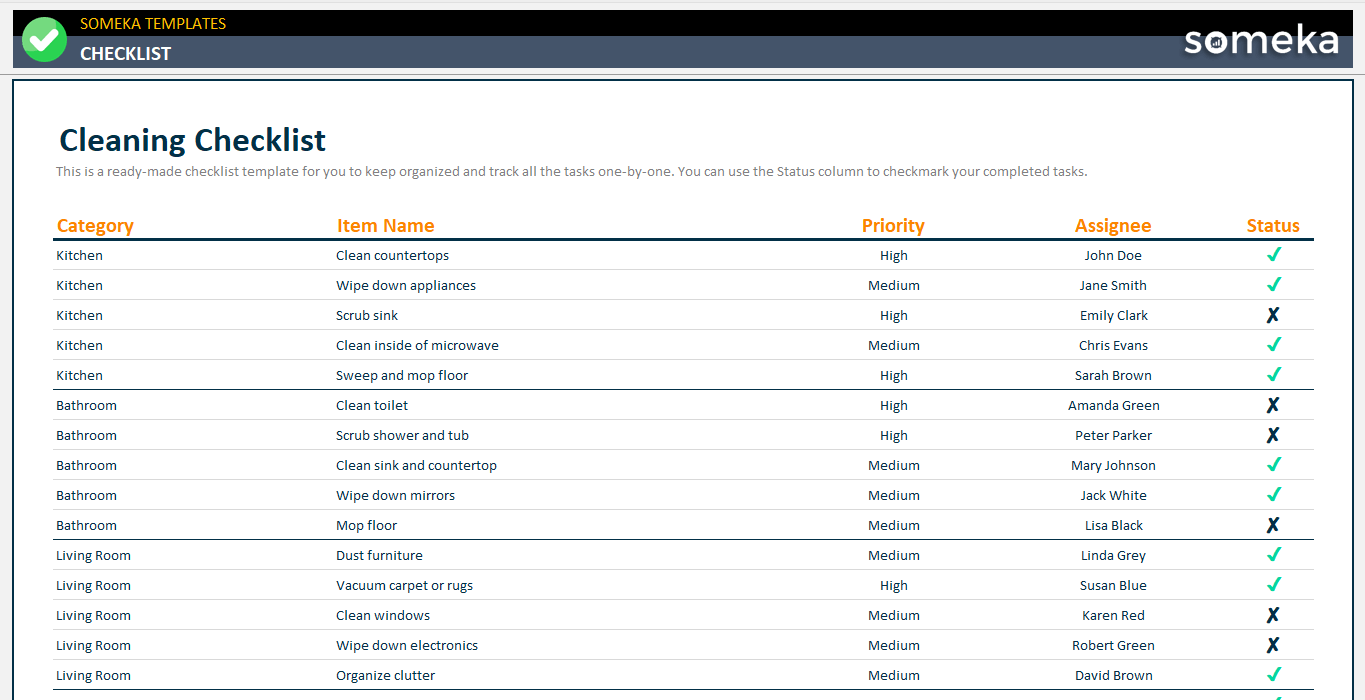Click the green checkmark logo icon
The image size is (1365, 700).
(44, 40)
